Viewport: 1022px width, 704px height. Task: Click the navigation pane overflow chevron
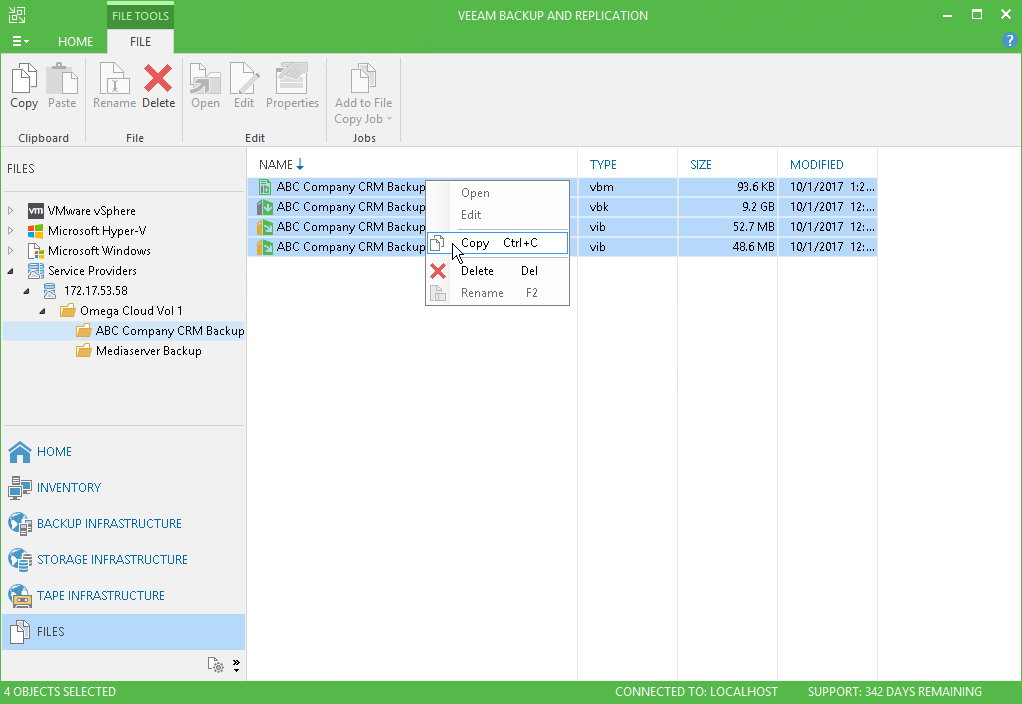[x=236, y=665]
